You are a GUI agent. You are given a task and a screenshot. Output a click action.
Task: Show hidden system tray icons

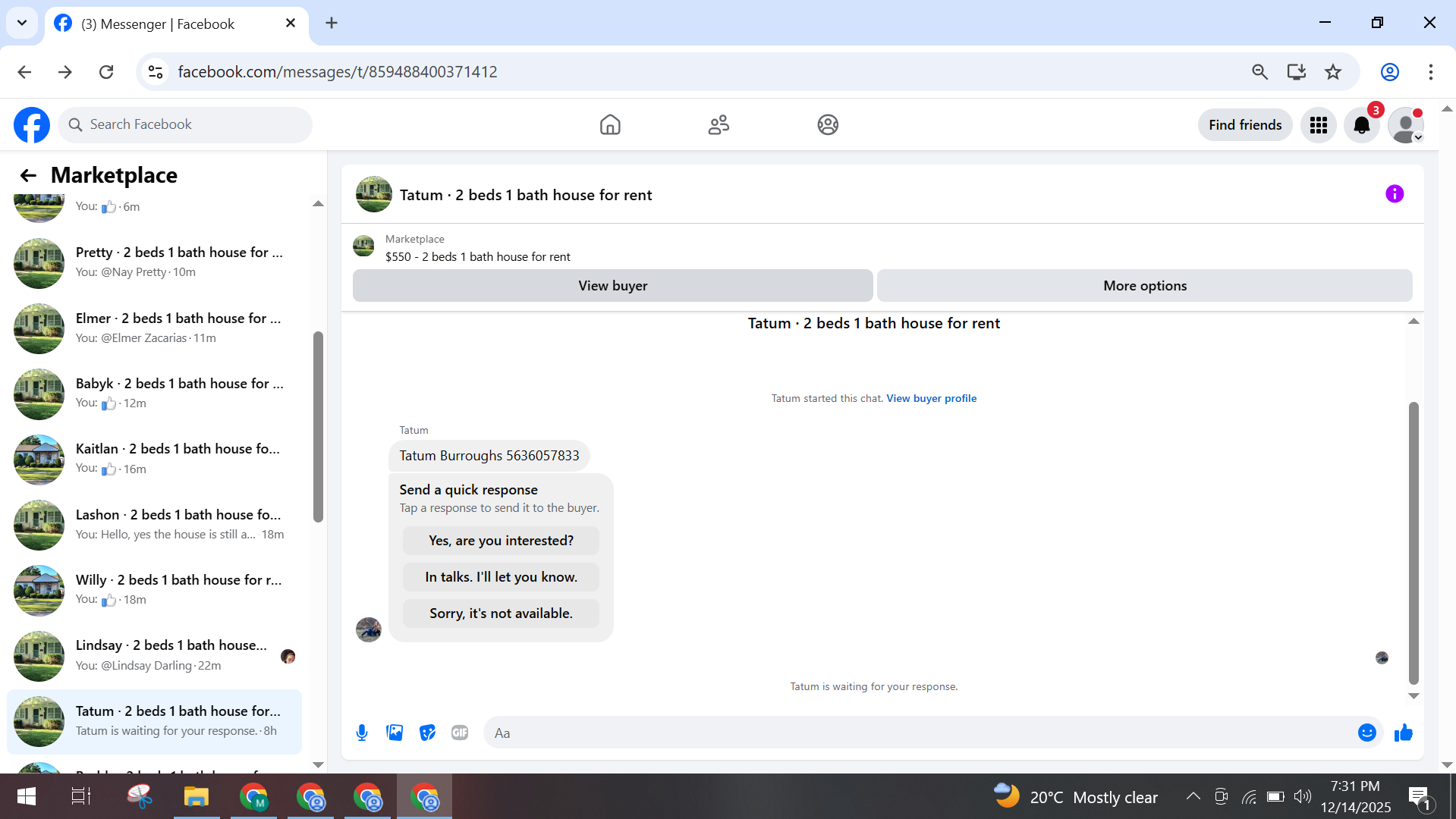tap(1193, 797)
